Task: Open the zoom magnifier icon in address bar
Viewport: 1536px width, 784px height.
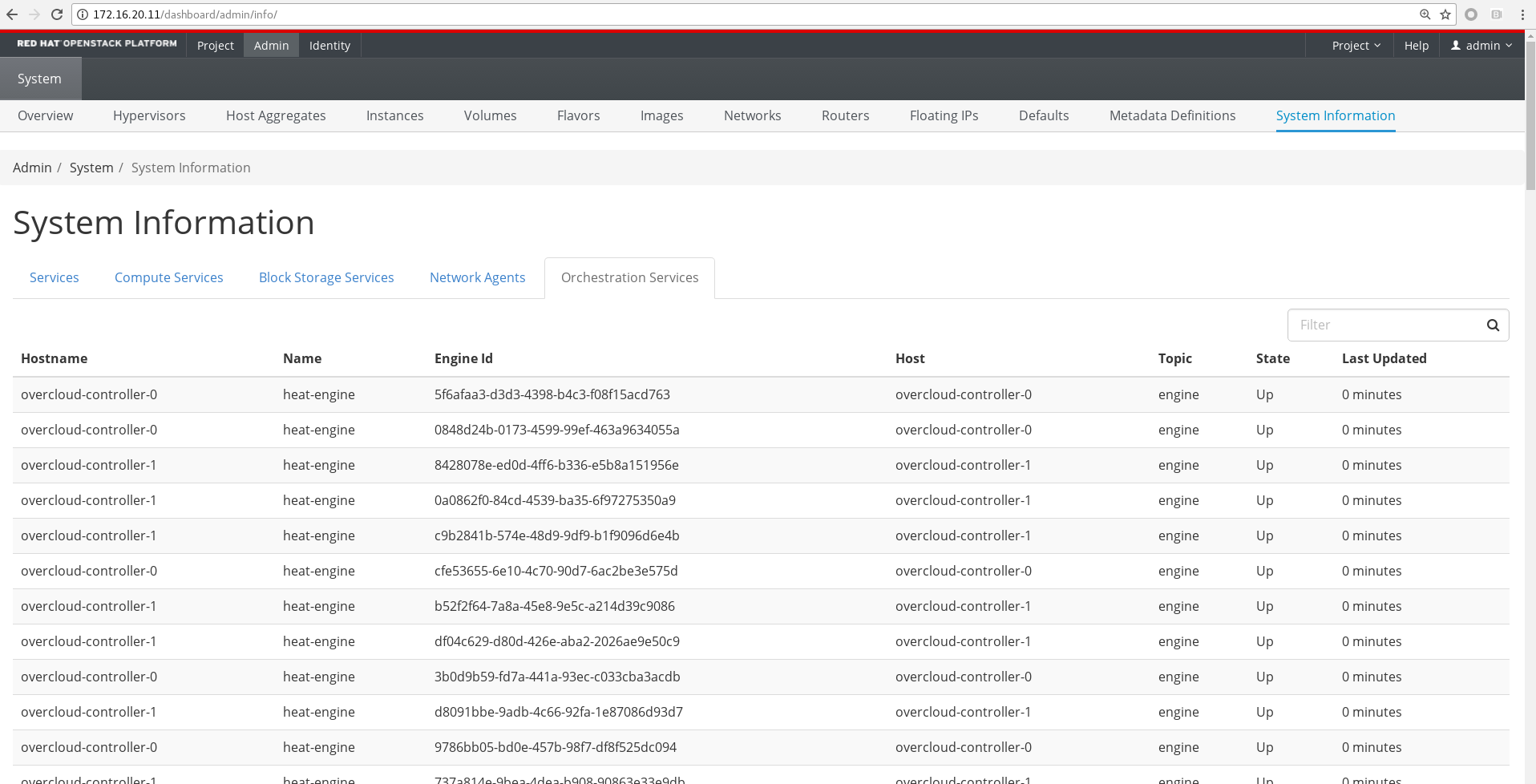Action: click(1425, 14)
